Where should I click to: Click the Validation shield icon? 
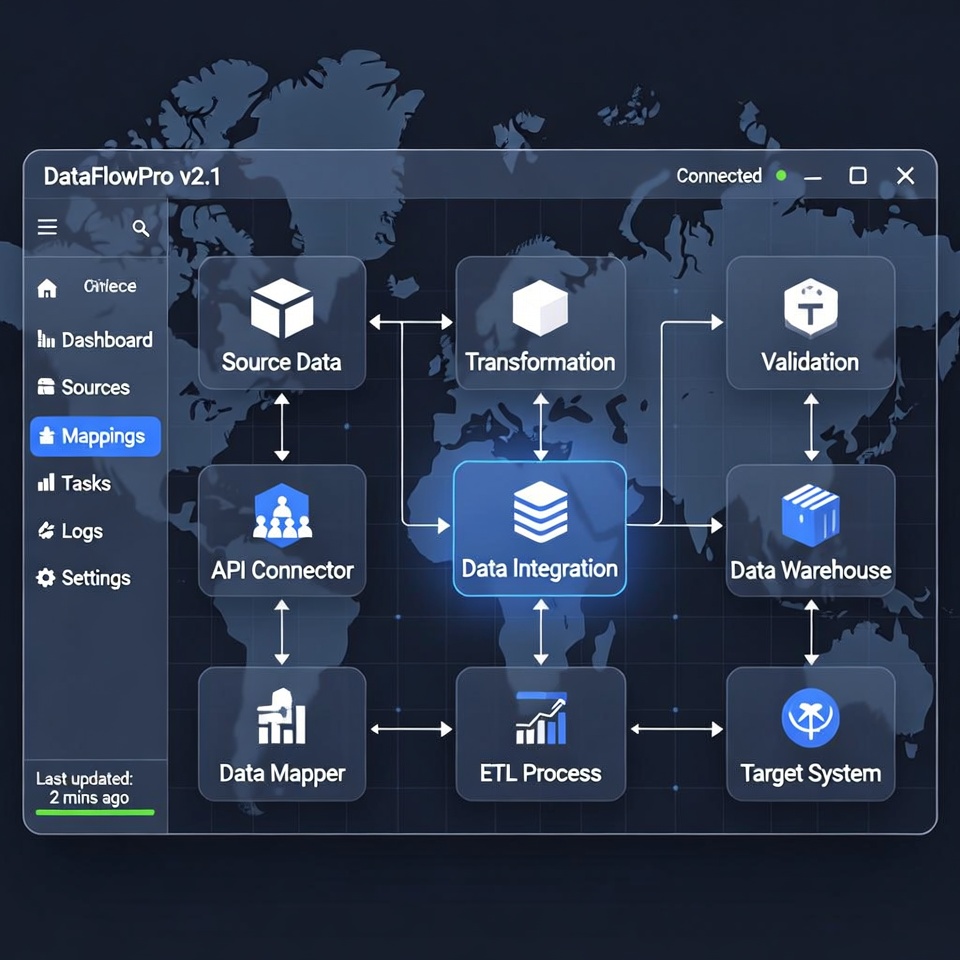coord(810,307)
